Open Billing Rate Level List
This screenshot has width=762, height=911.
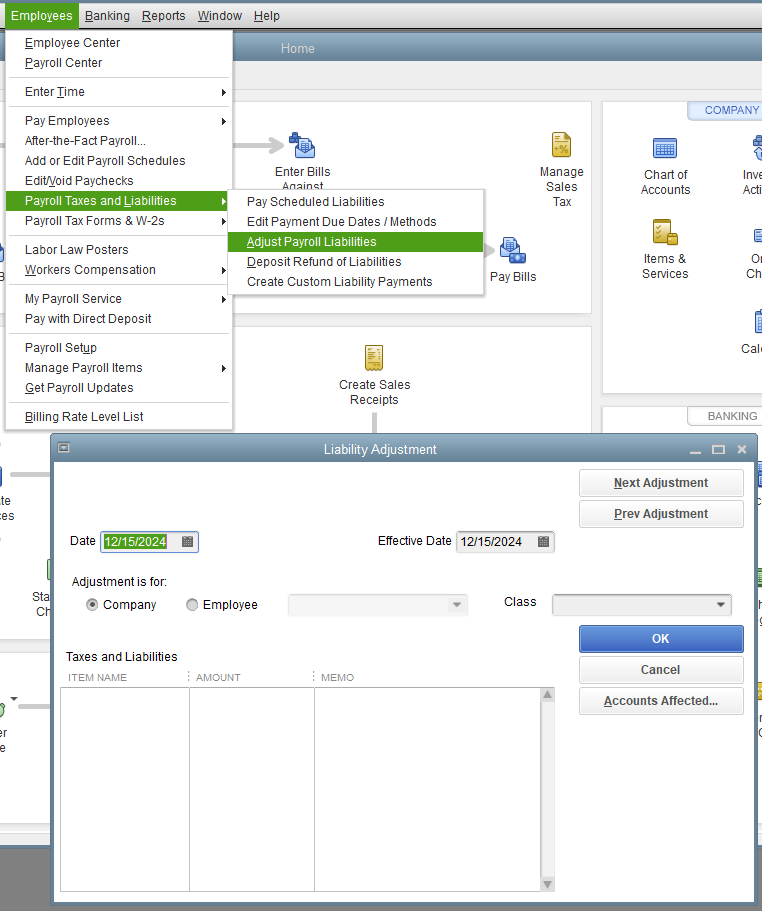tap(117, 417)
